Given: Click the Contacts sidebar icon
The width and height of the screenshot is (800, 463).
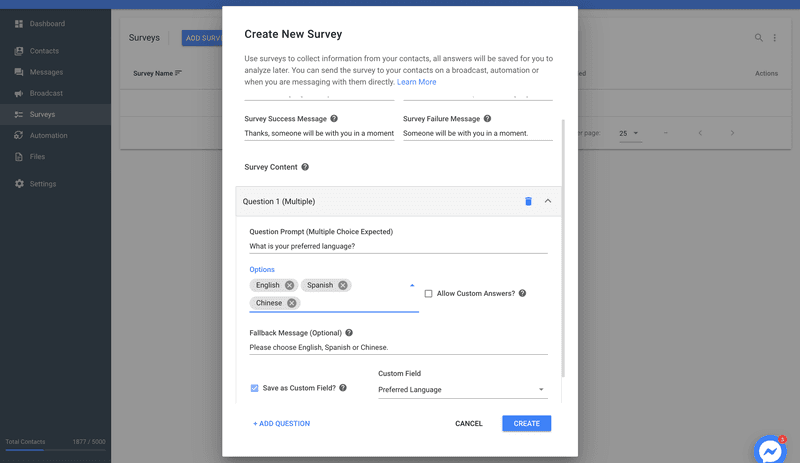Looking at the screenshot, I should click(19, 51).
